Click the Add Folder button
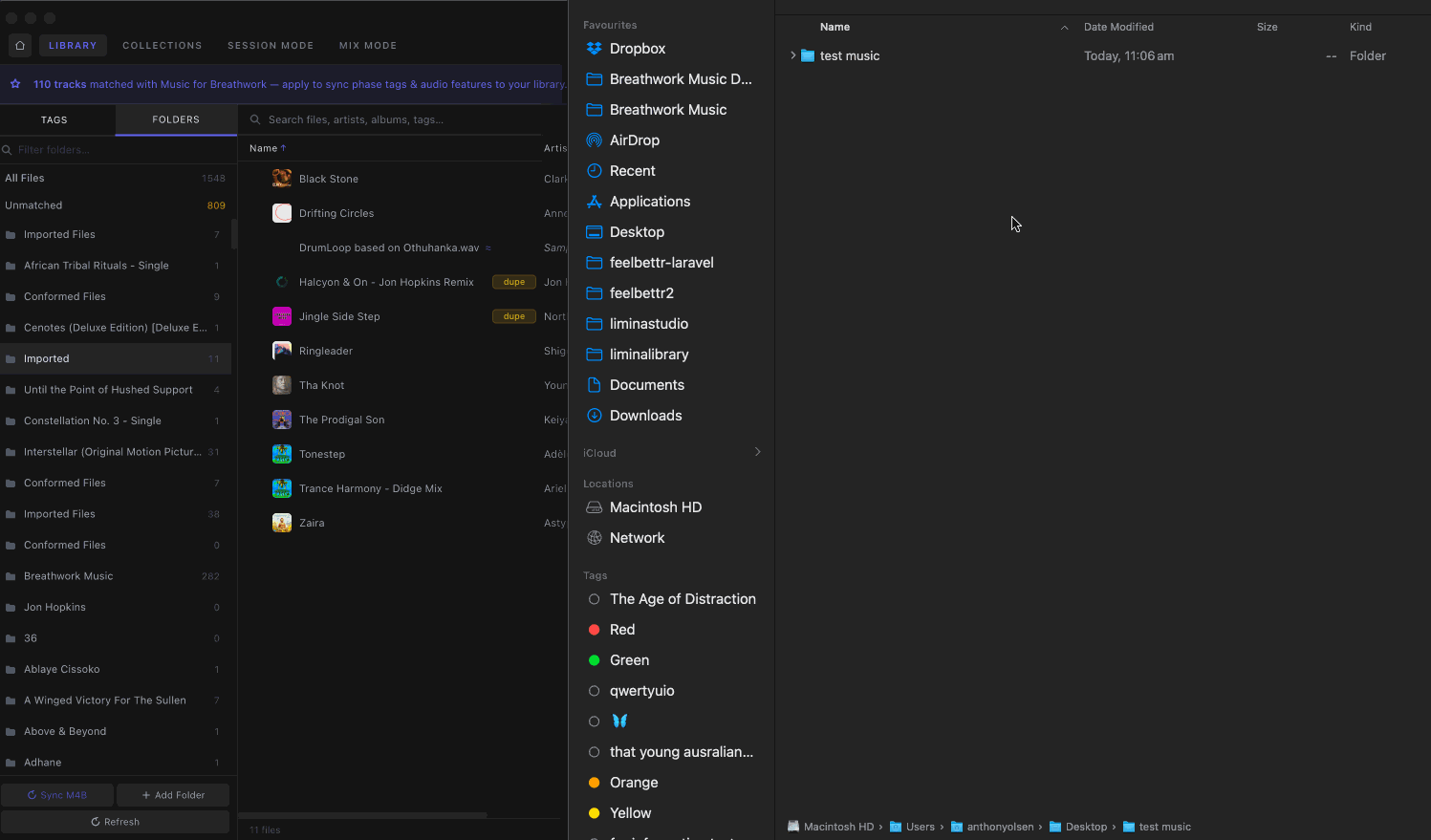 (x=173, y=795)
